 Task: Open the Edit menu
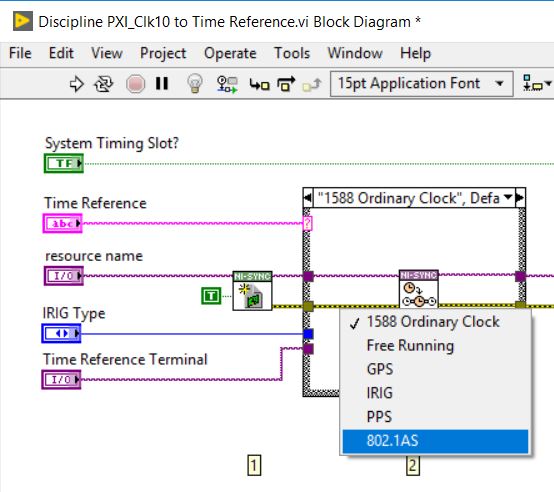coord(61,53)
